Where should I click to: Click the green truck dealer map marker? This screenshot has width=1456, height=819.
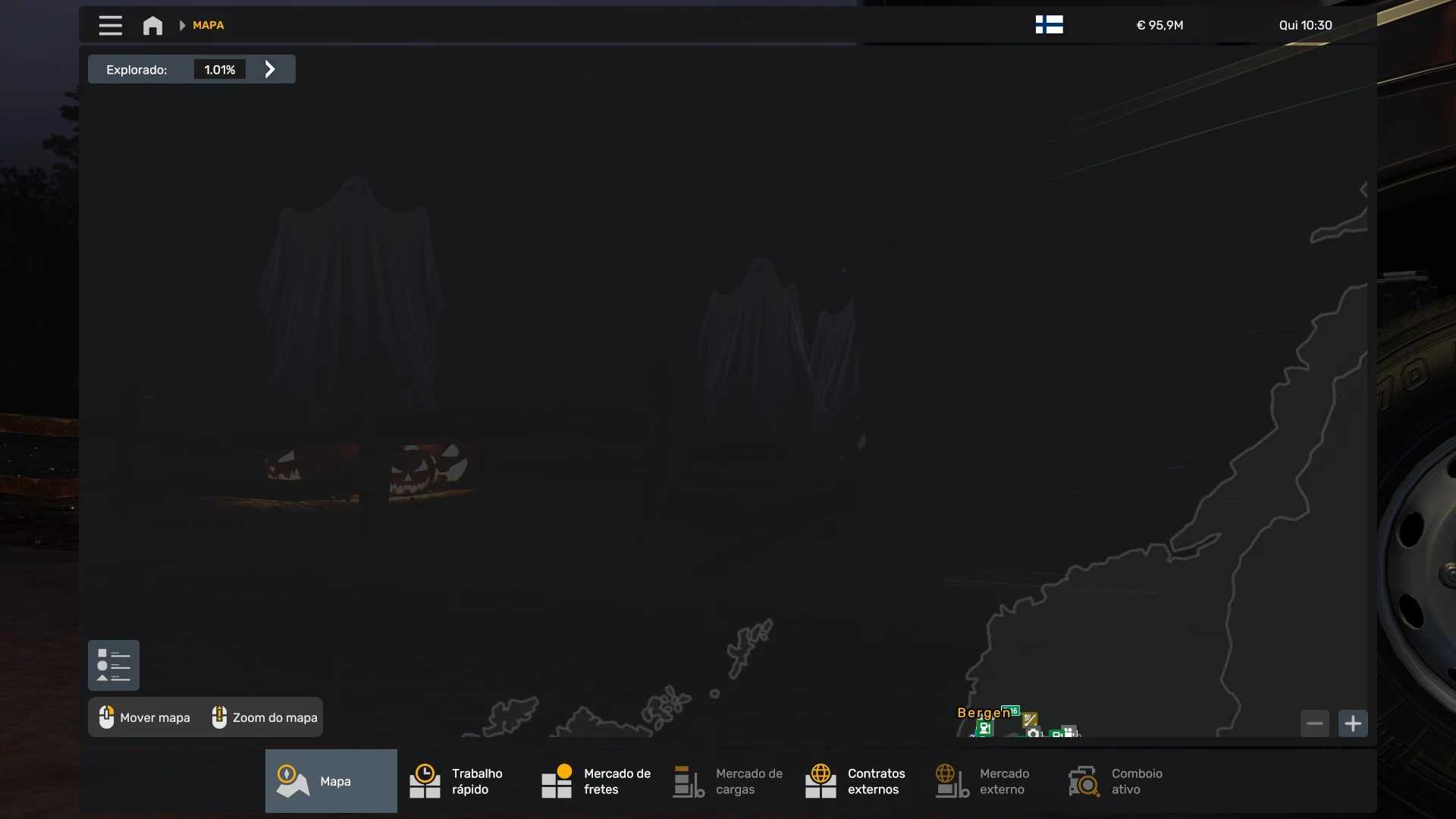click(x=984, y=729)
